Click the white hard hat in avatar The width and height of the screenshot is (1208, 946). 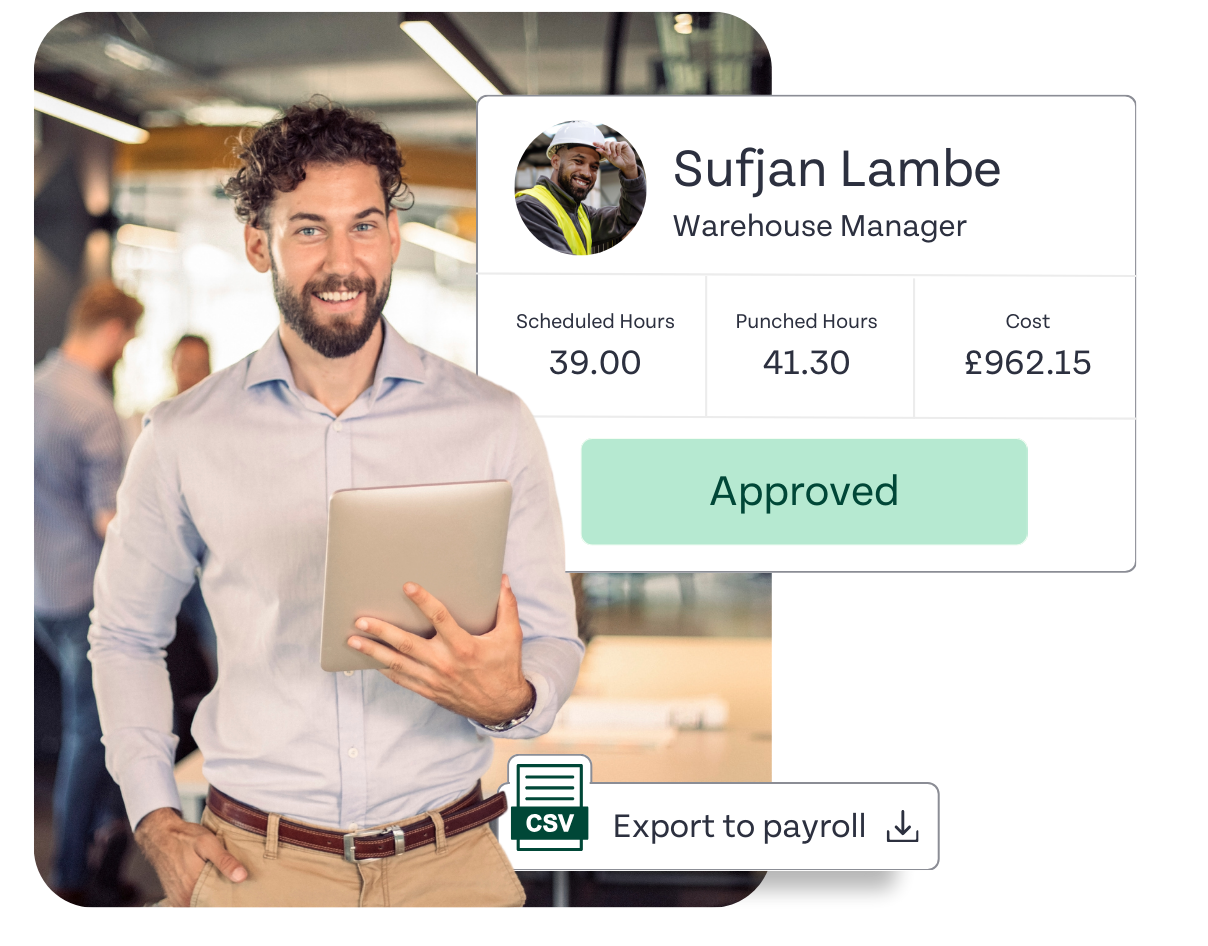click(578, 139)
